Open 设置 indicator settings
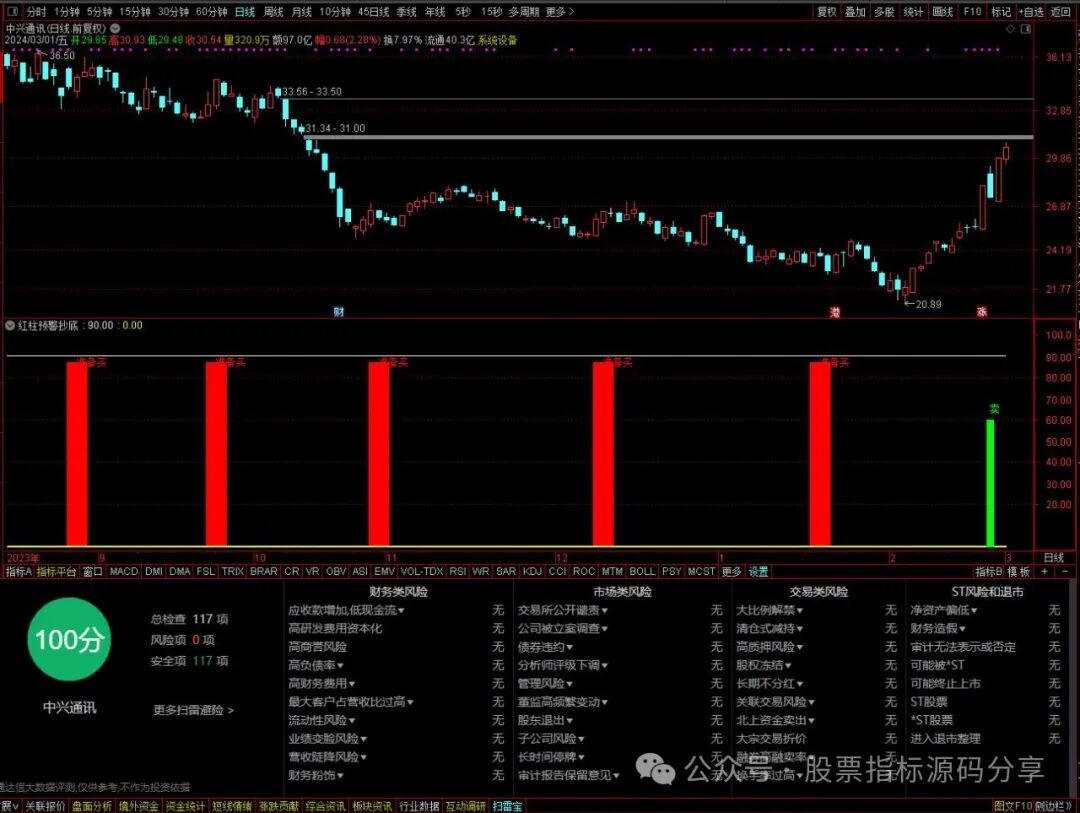The height and width of the screenshot is (813, 1080). (x=758, y=571)
